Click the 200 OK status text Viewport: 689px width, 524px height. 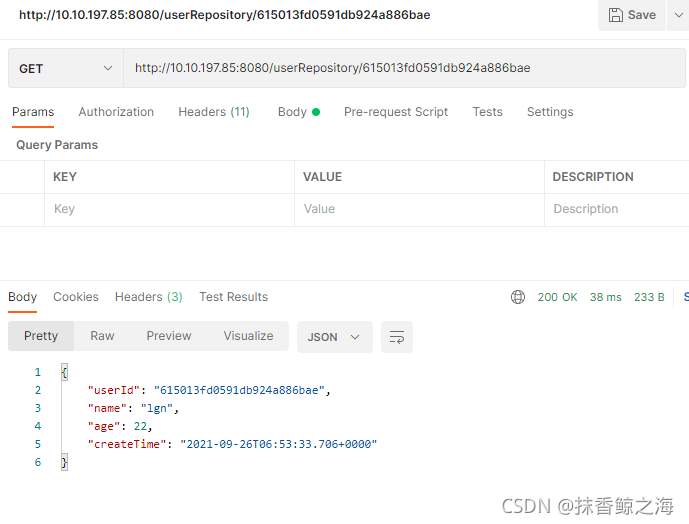pos(557,298)
